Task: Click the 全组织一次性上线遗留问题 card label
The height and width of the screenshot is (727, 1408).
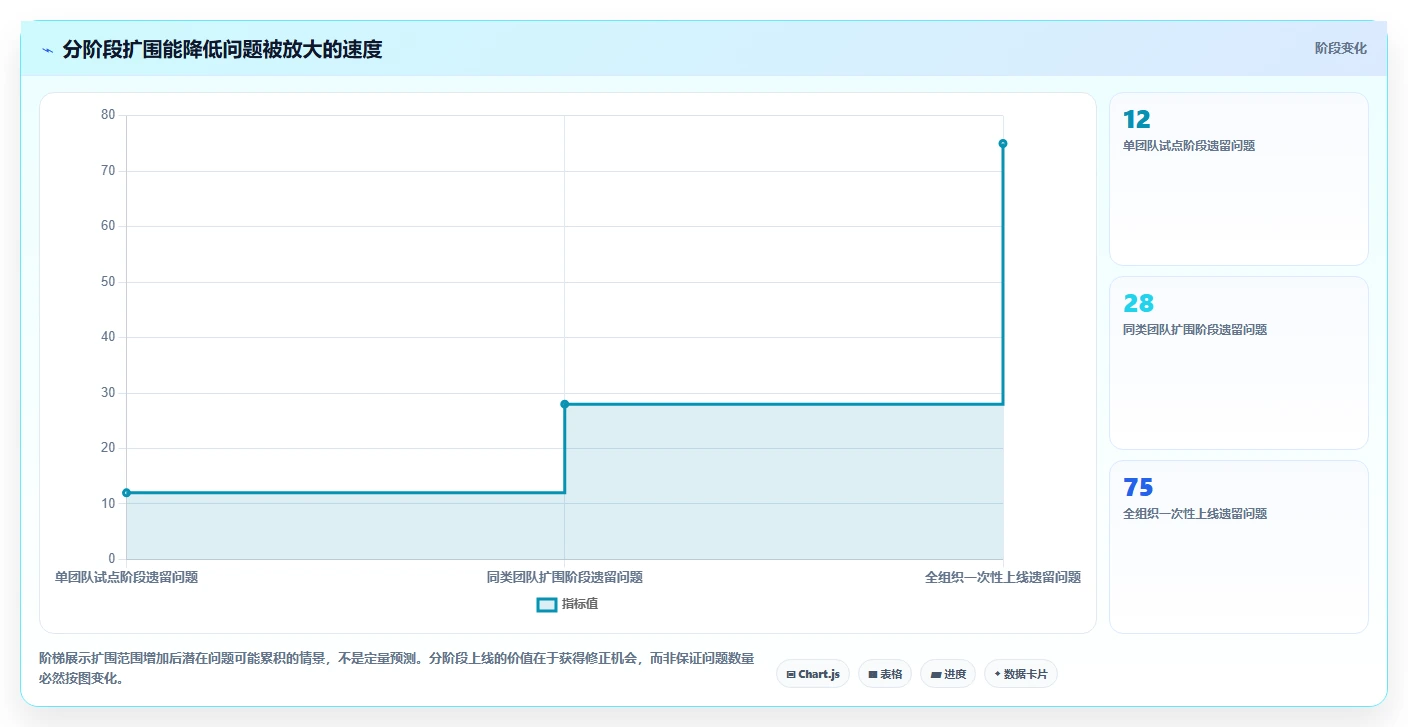Action: [x=1195, y=514]
